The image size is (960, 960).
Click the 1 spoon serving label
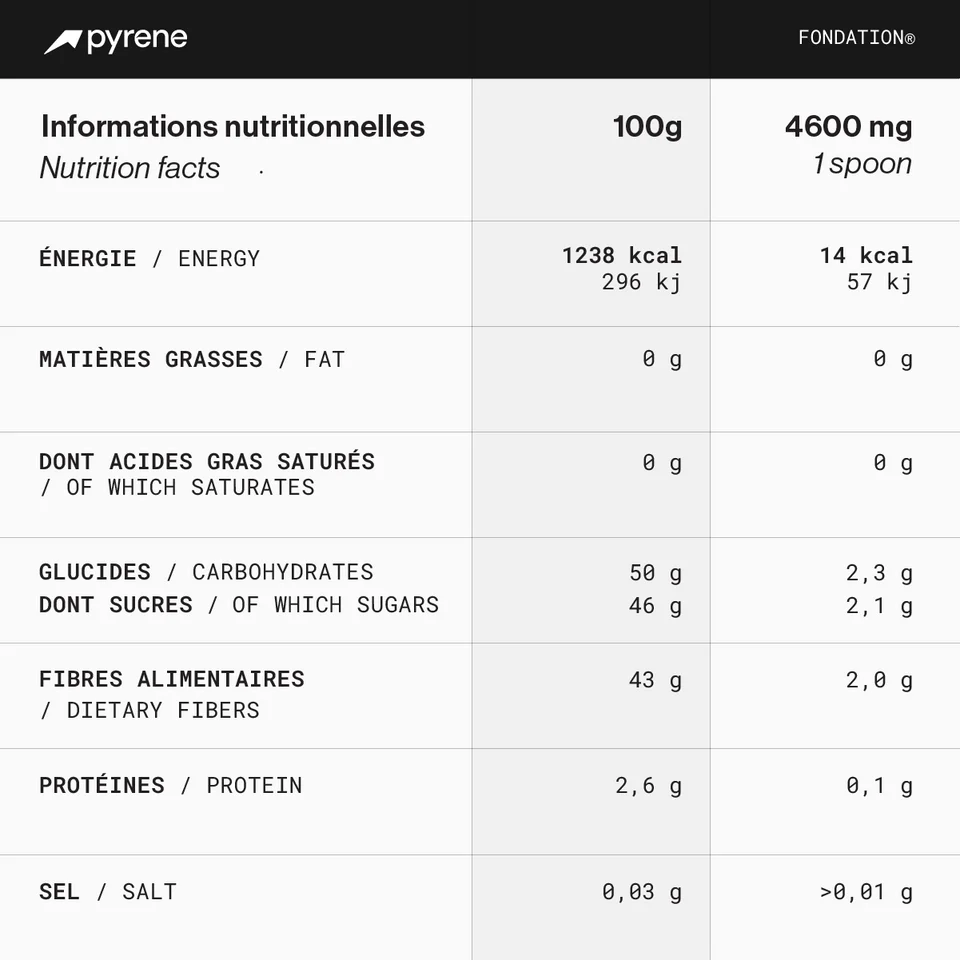[x=863, y=164]
